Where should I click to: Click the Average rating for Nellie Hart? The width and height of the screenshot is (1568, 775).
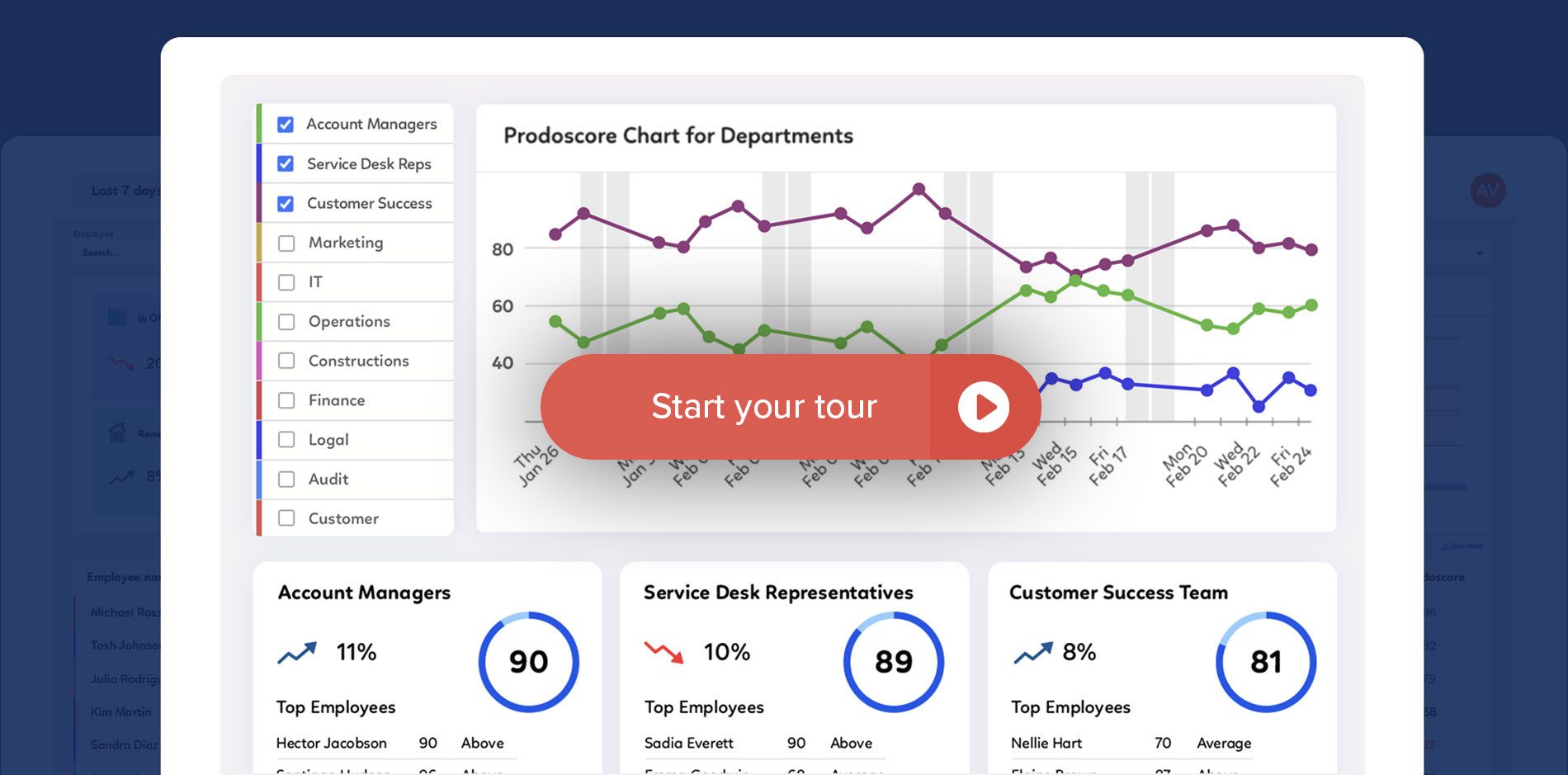[1224, 744]
